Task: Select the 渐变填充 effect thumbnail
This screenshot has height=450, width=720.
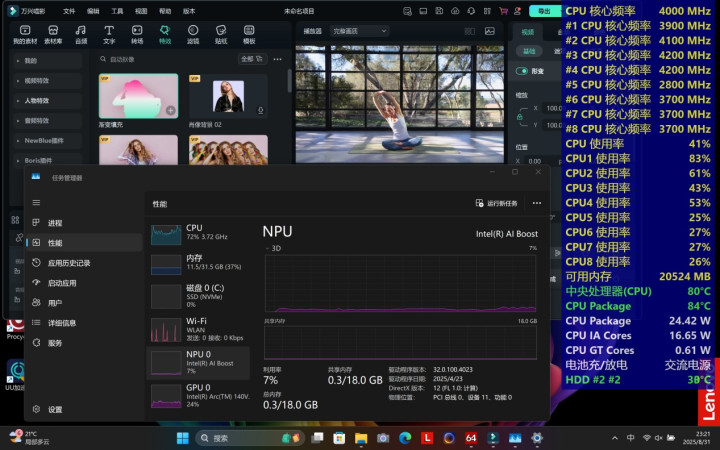Action: (138, 96)
